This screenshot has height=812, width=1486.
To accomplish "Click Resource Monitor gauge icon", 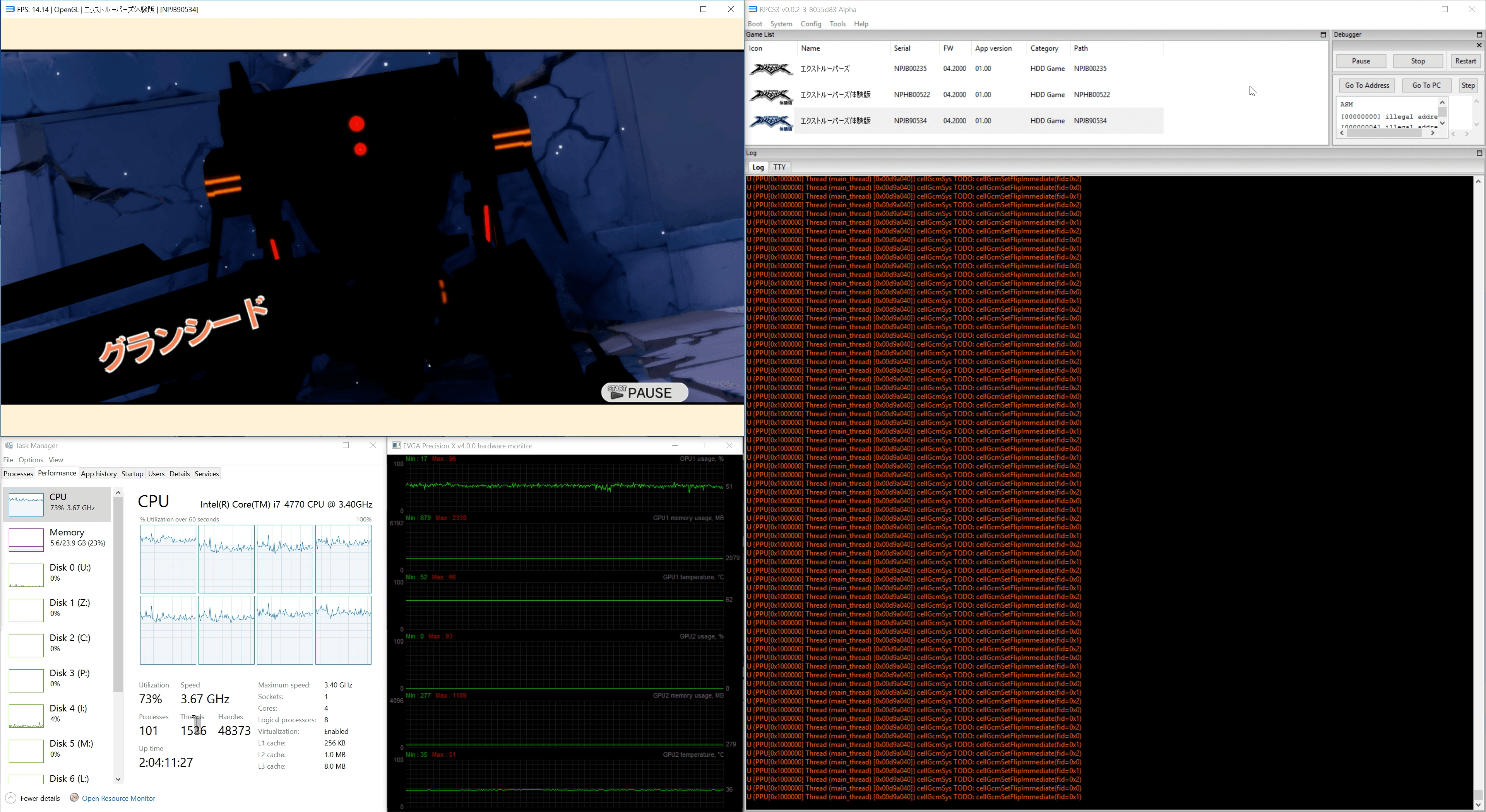I will click(74, 798).
